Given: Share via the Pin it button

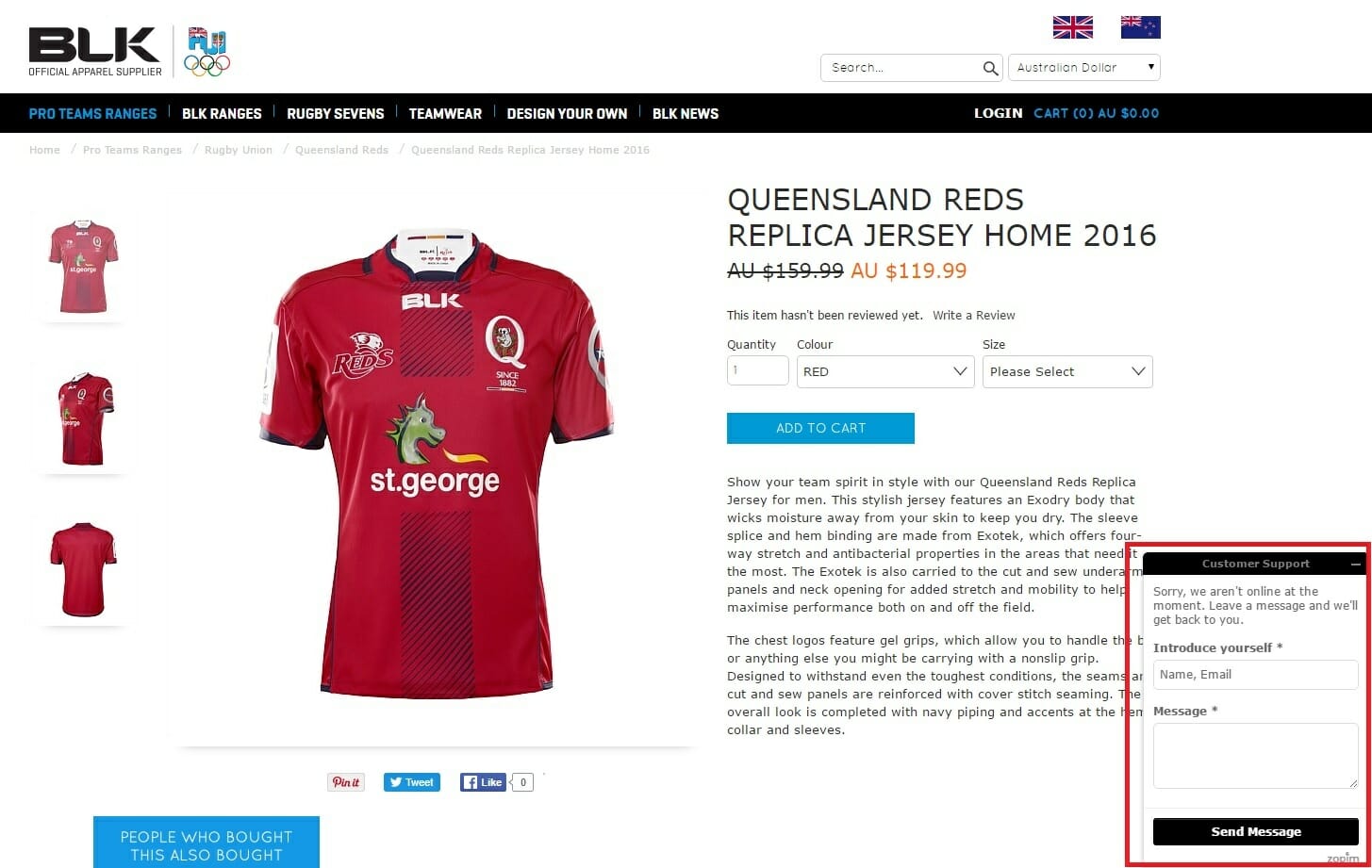Looking at the screenshot, I should (346, 782).
